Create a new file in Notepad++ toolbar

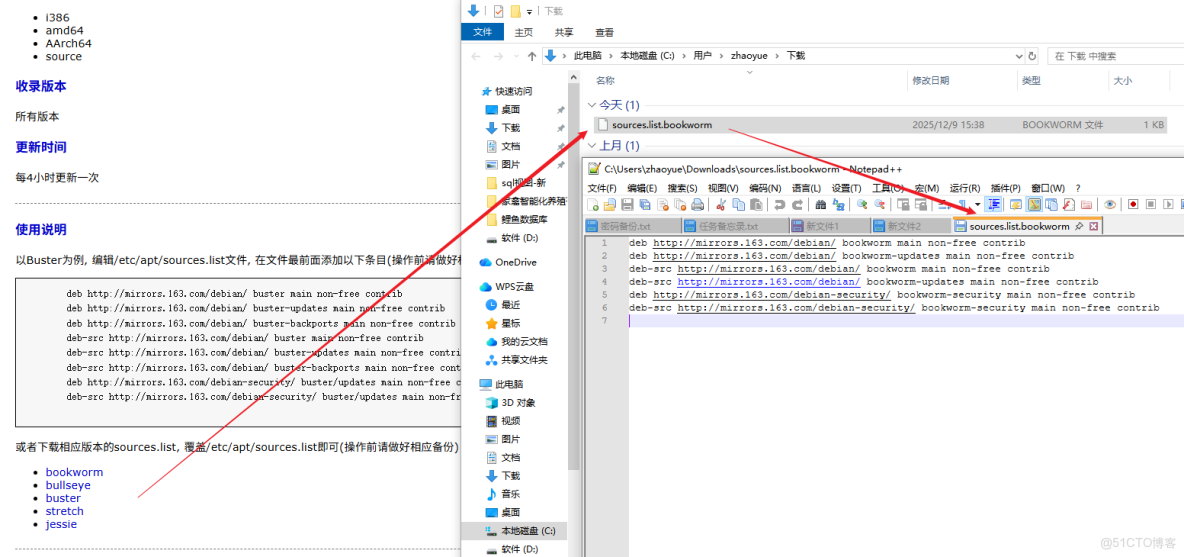pyautogui.click(x=592, y=205)
